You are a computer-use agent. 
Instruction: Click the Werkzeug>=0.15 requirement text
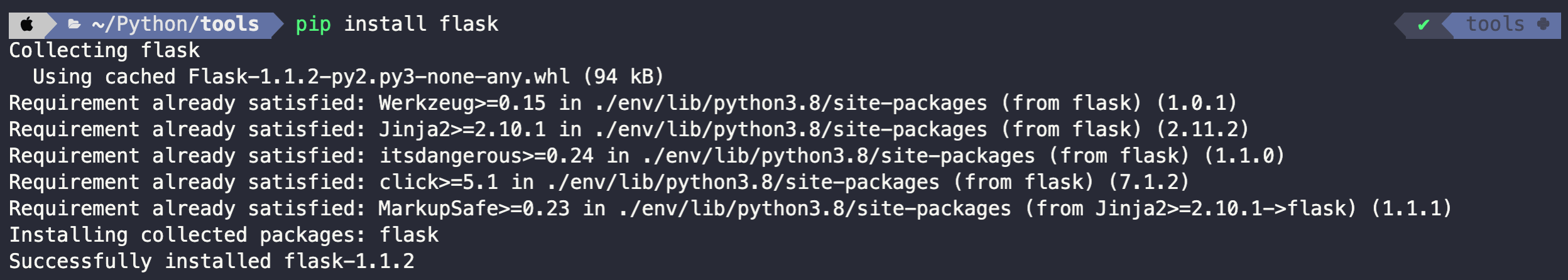click(x=462, y=103)
